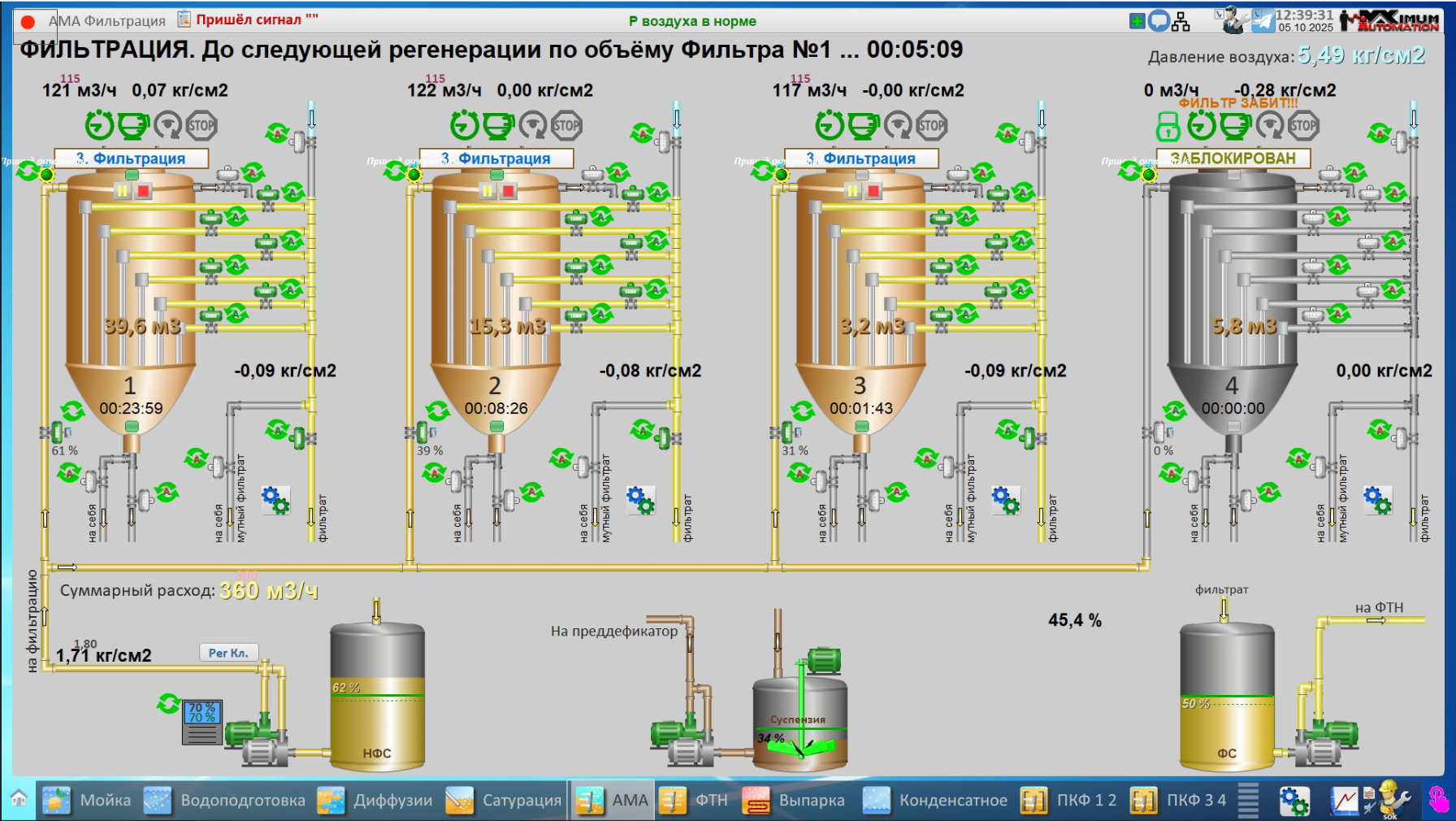Click the blue chat bubble icon
This screenshot has height=821, width=1456.
(1159, 21)
